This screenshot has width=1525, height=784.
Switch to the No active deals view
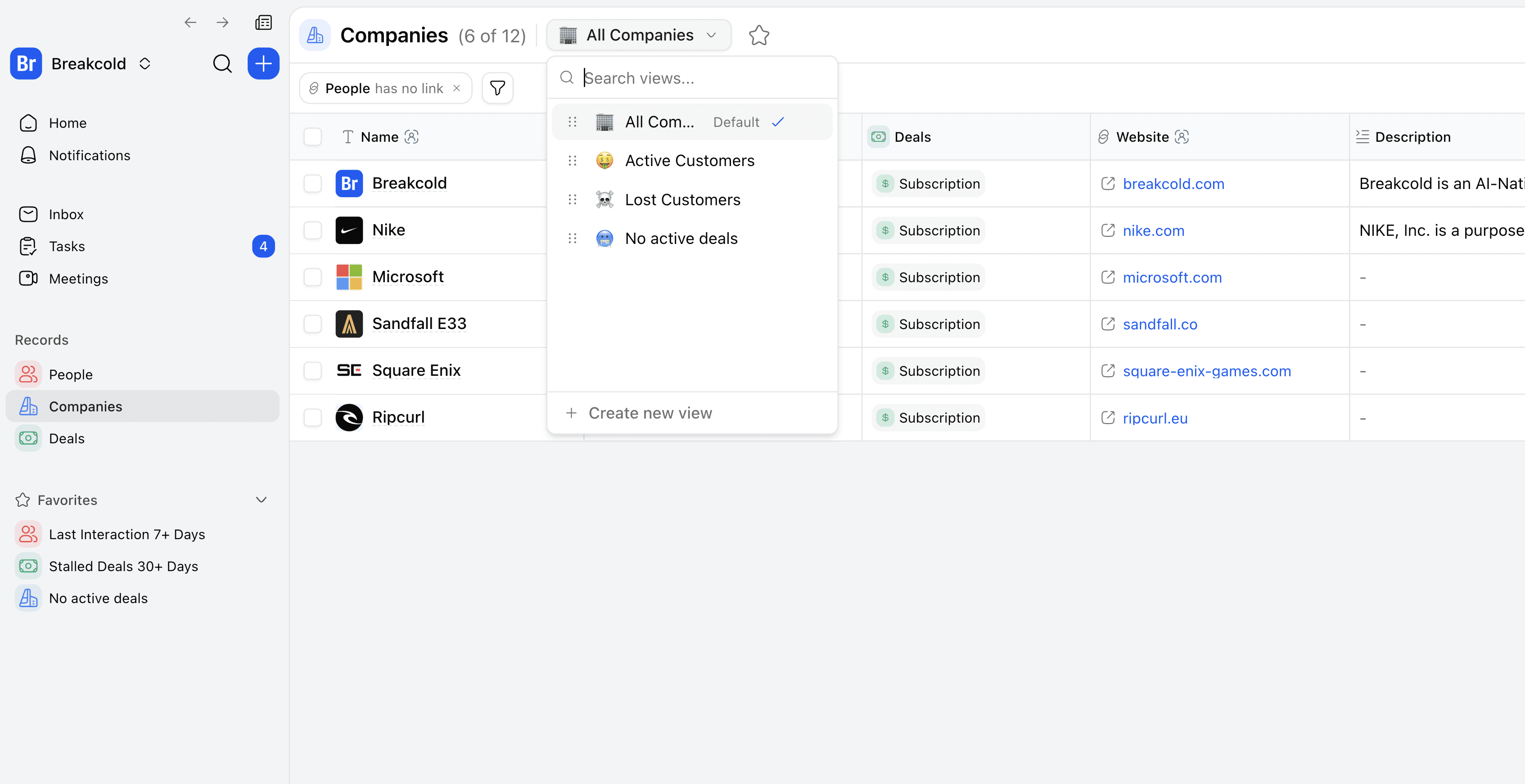coord(681,238)
